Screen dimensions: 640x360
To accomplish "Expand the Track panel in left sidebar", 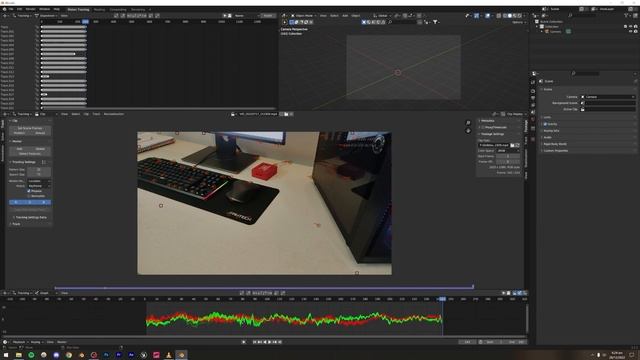I will coord(15,224).
